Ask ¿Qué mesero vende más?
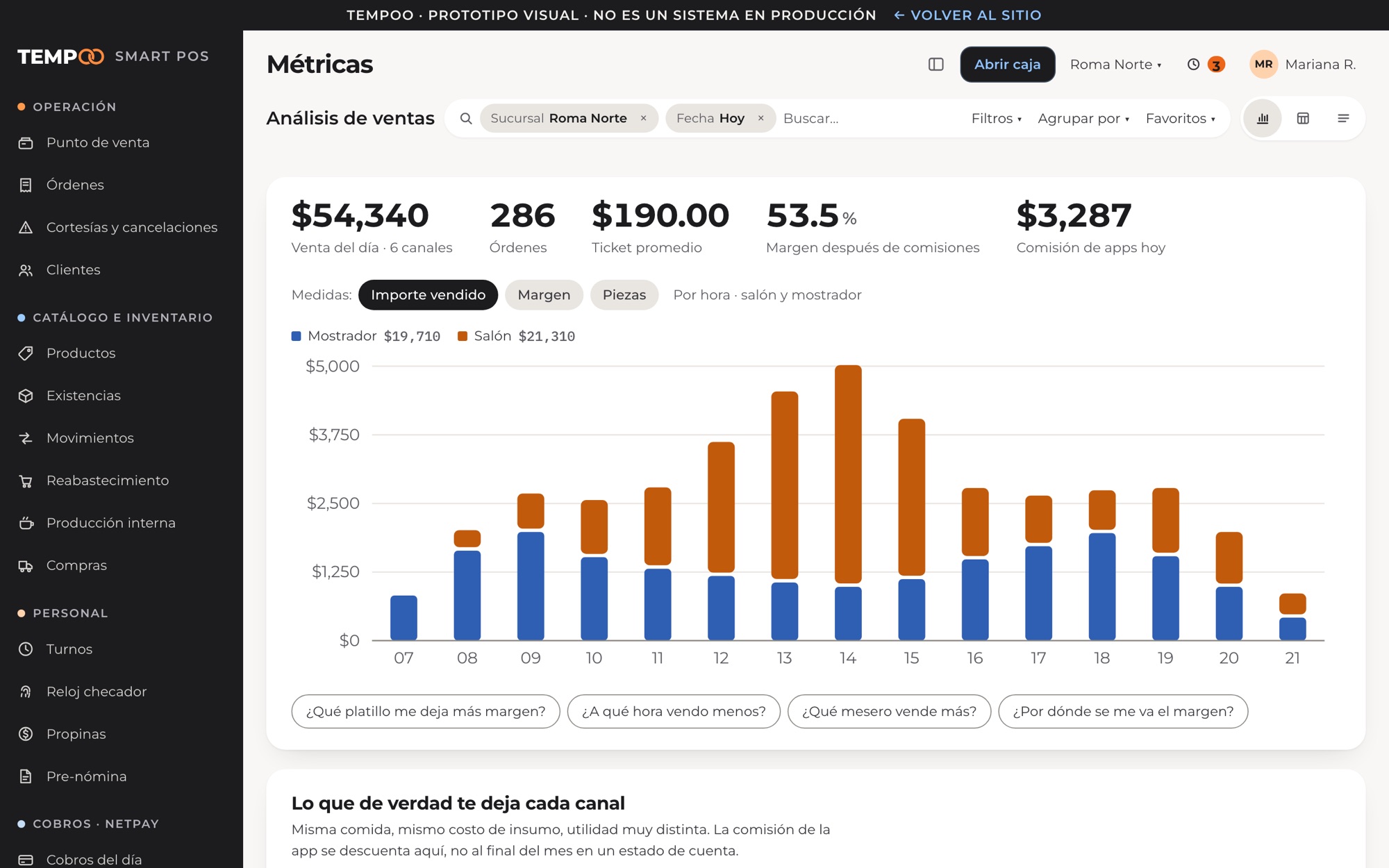The width and height of the screenshot is (1389, 868). click(889, 712)
